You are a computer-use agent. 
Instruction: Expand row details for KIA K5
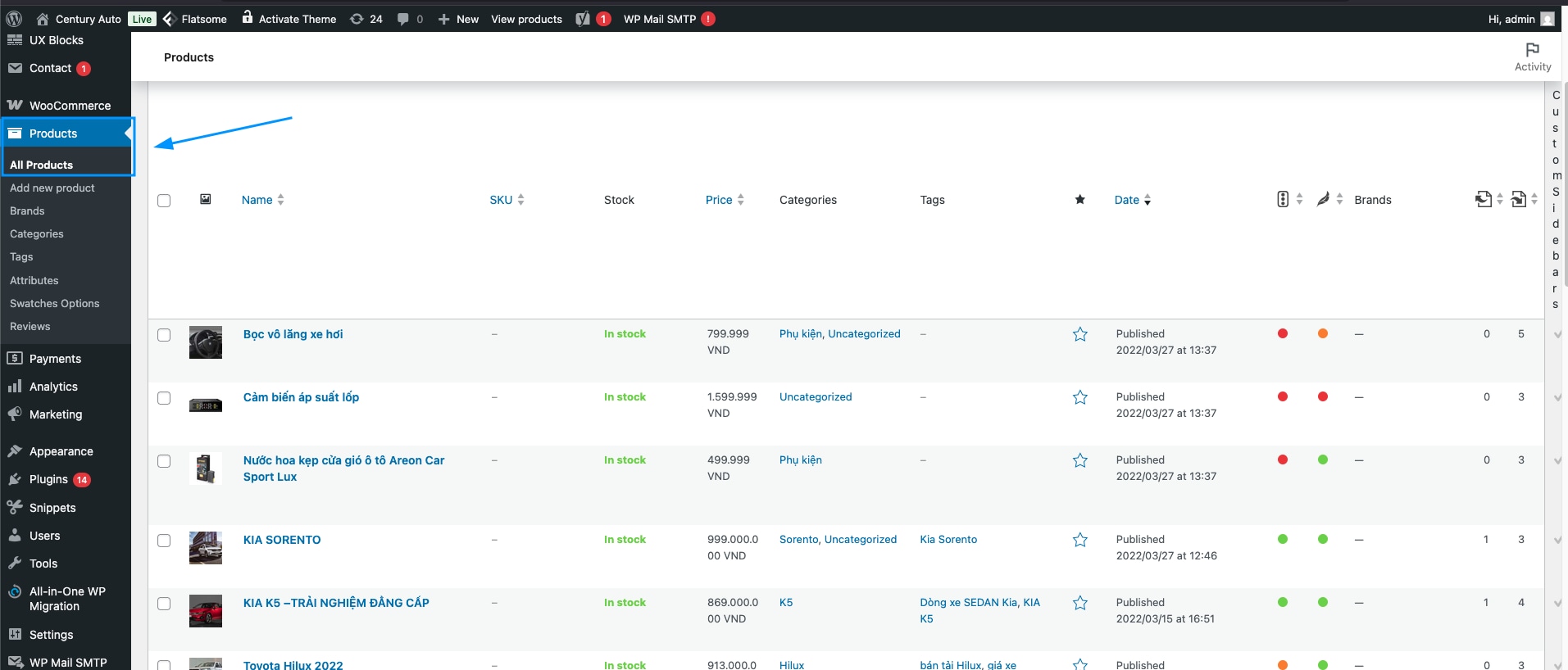click(x=1557, y=603)
